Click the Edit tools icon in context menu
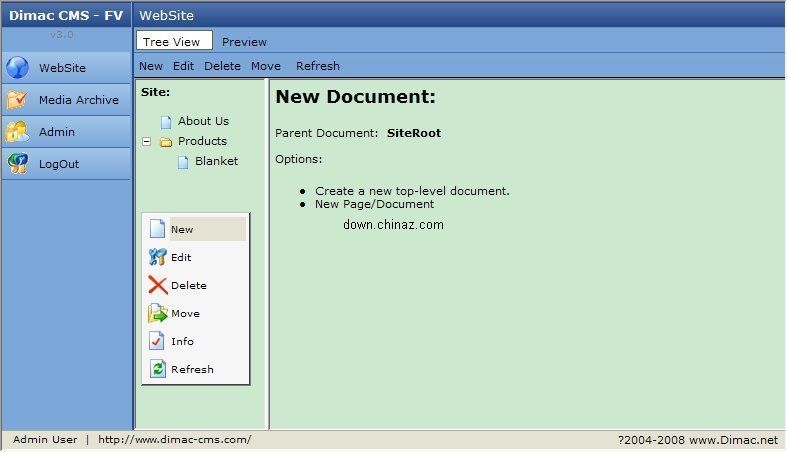The image size is (787, 452). [157, 257]
